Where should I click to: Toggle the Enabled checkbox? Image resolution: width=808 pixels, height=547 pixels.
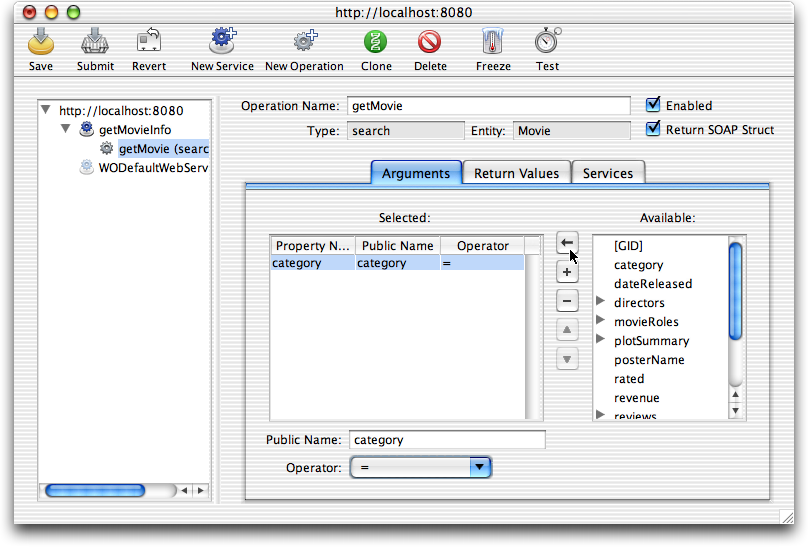pyautogui.click(x=653, y=105)
